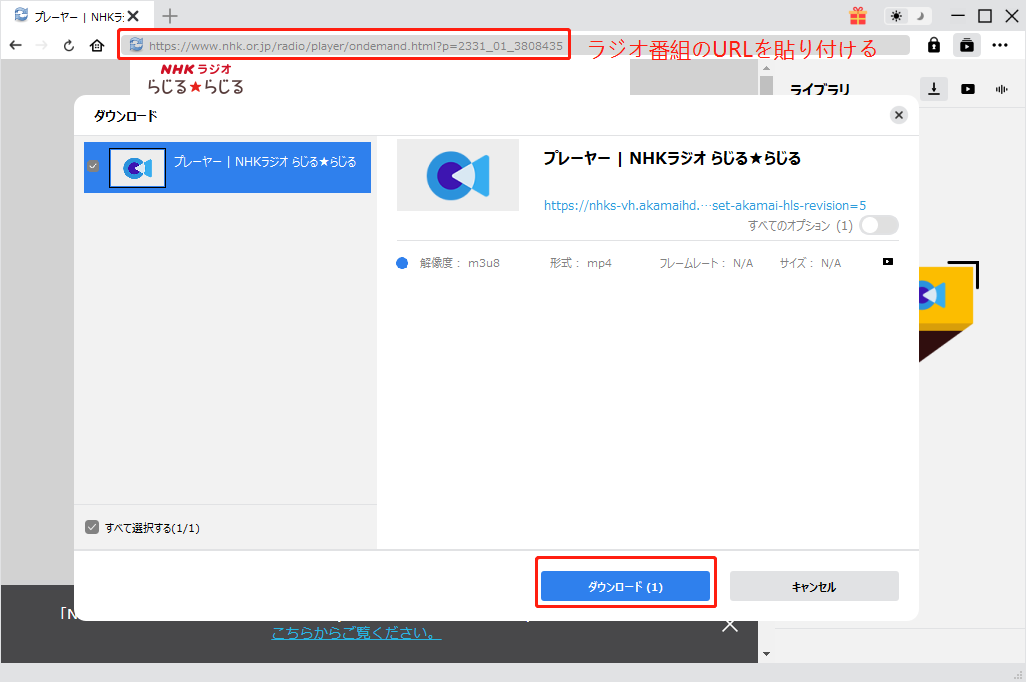Click the サイズ: N/A value
The image size is (1026, 682).
(830, 263)
